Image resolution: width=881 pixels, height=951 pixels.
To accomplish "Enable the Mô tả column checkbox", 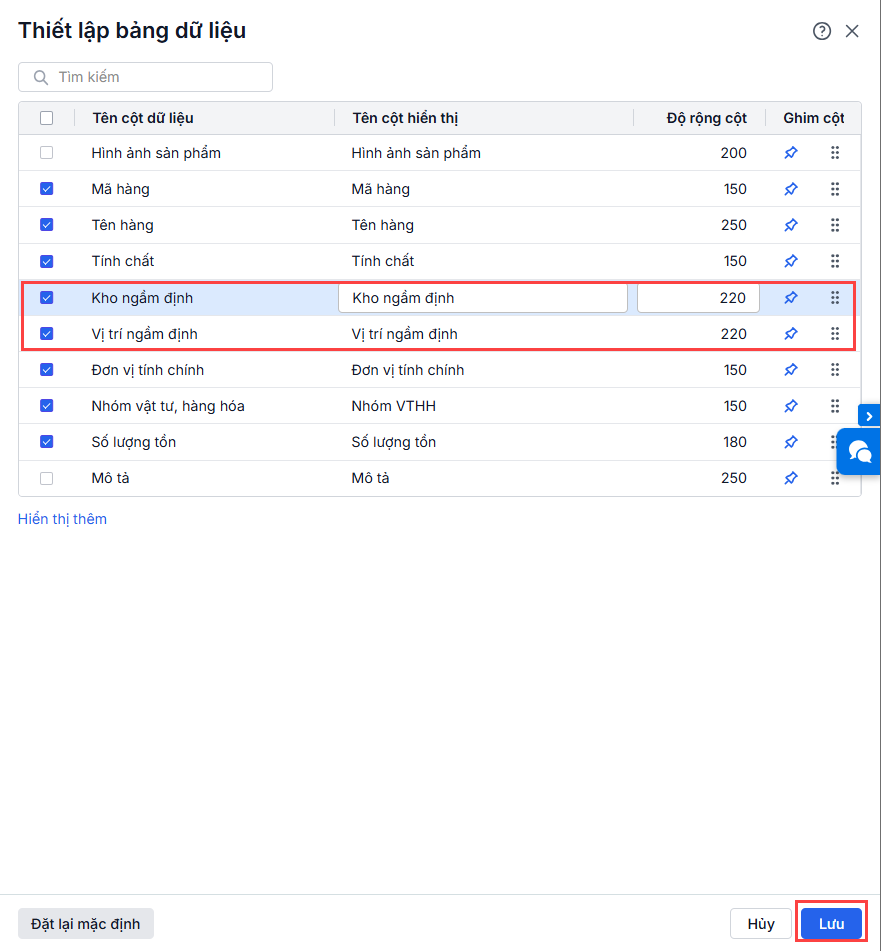I will point(47,478).
